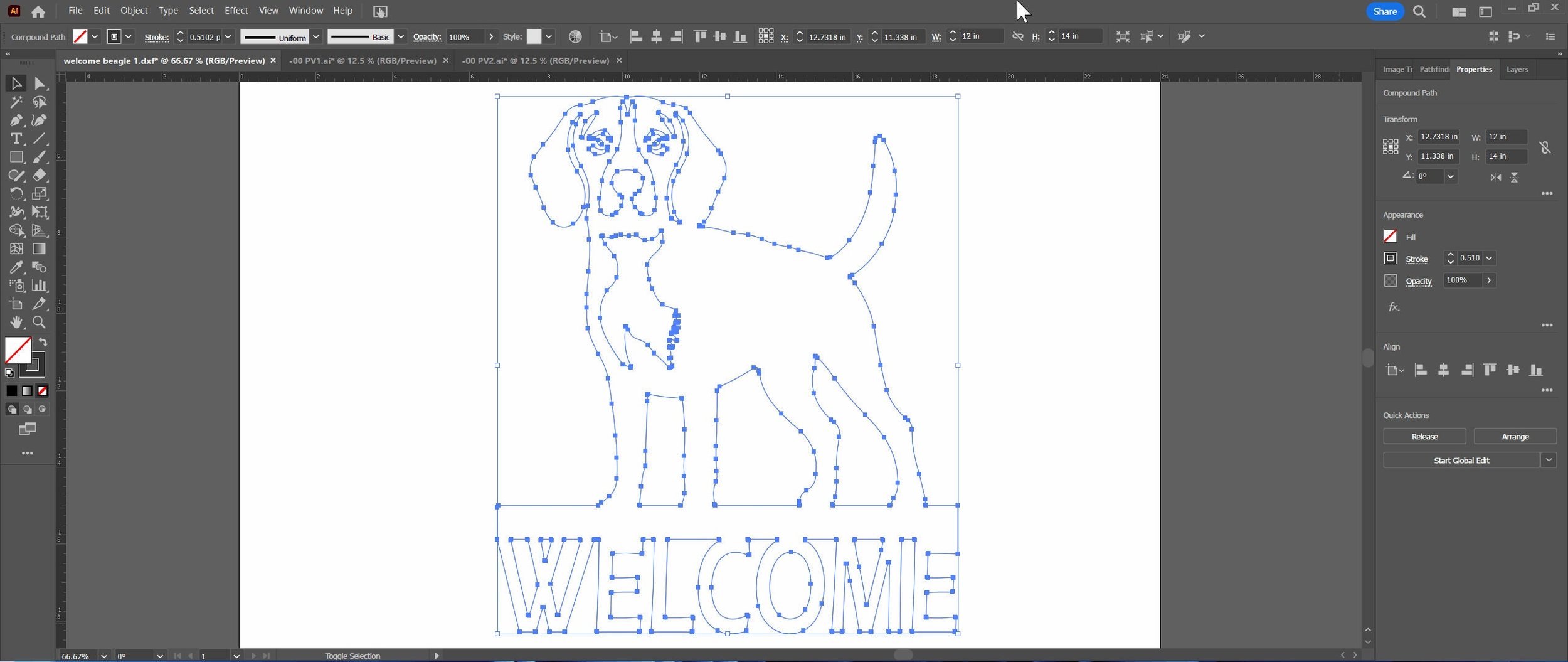
Task: Open the Effect menu
Action: tap(236, 11)
